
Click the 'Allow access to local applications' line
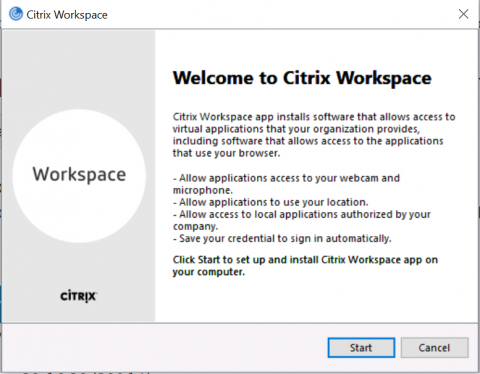click(302, 220)
